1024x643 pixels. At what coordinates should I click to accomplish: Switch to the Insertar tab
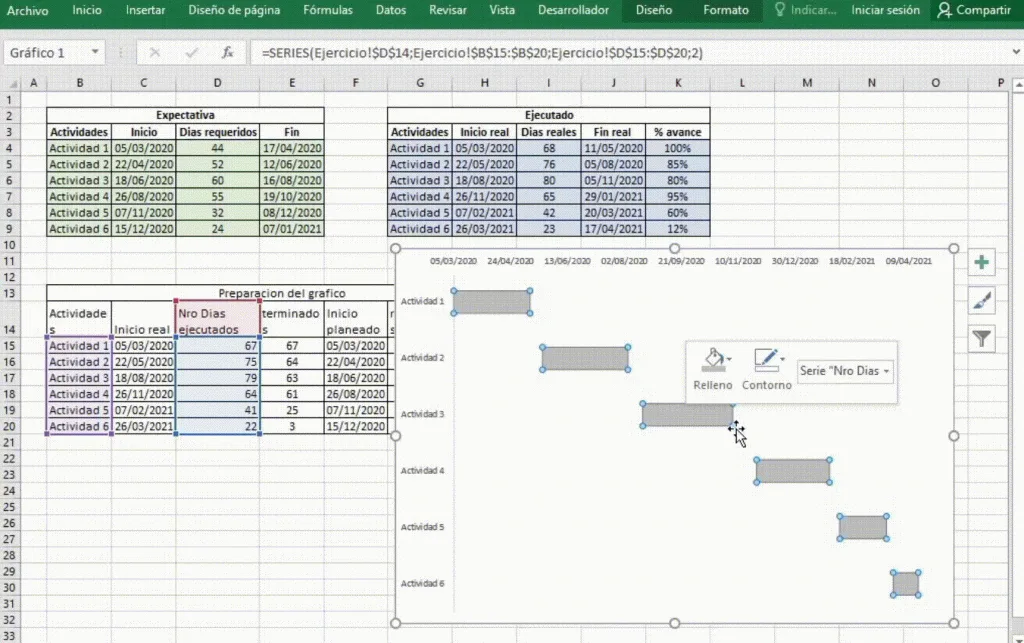coord(146,10)
